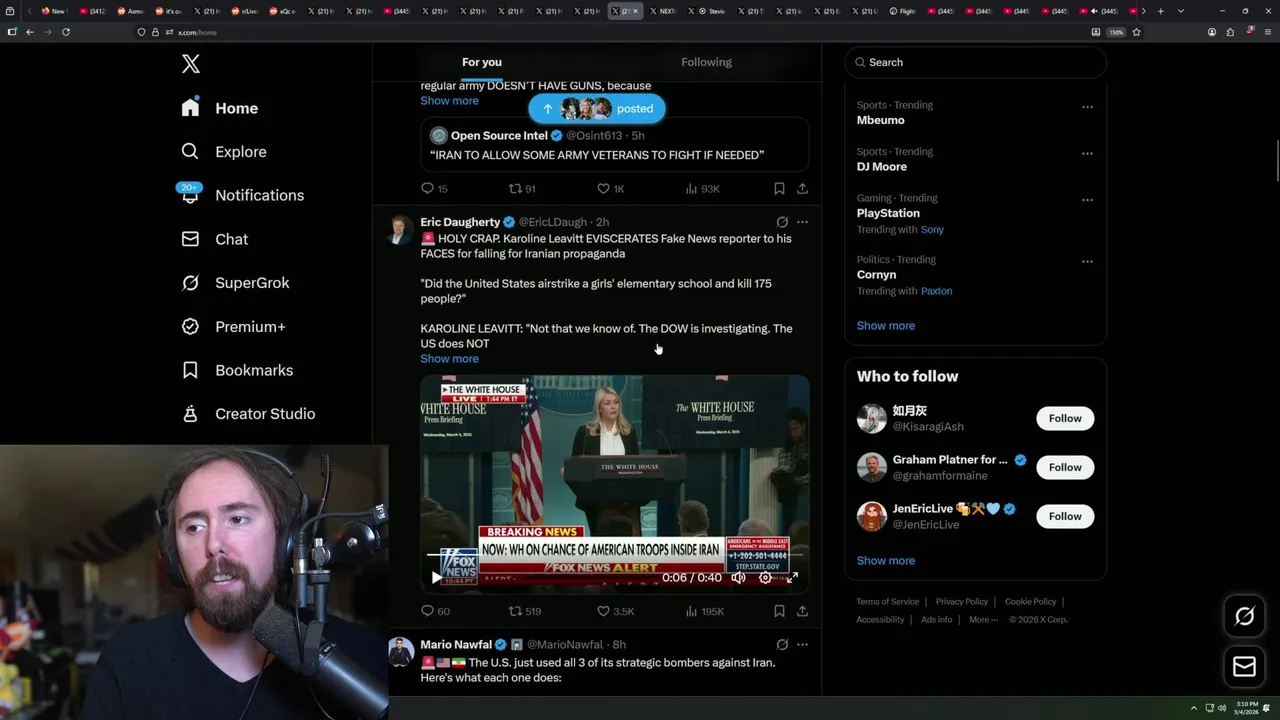
Task: Share the Open Source Intel quote post
Action: click(x=802, y=188)
